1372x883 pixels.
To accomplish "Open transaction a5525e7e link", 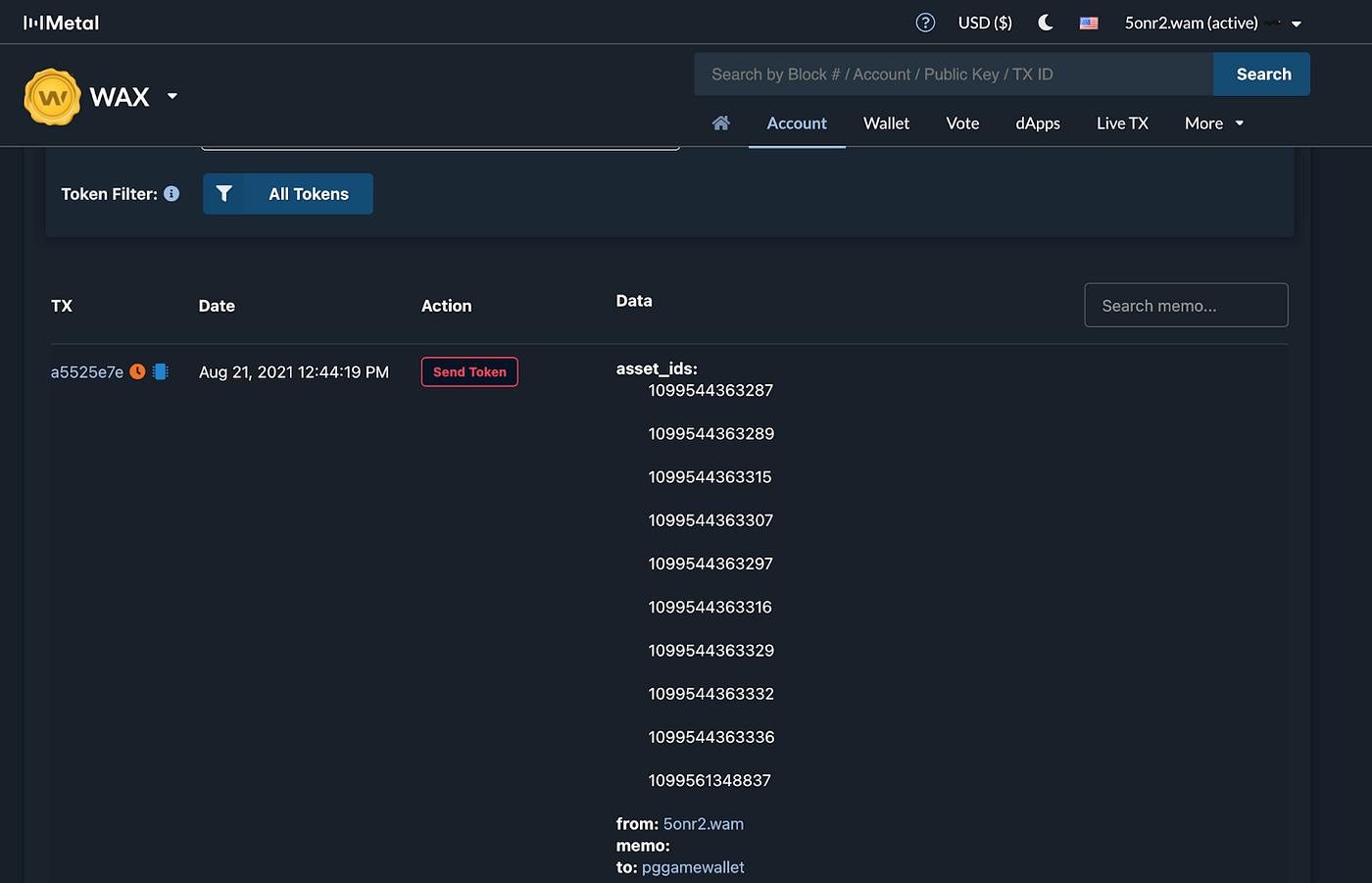I will pyautogui.click(x=87, y=372).
